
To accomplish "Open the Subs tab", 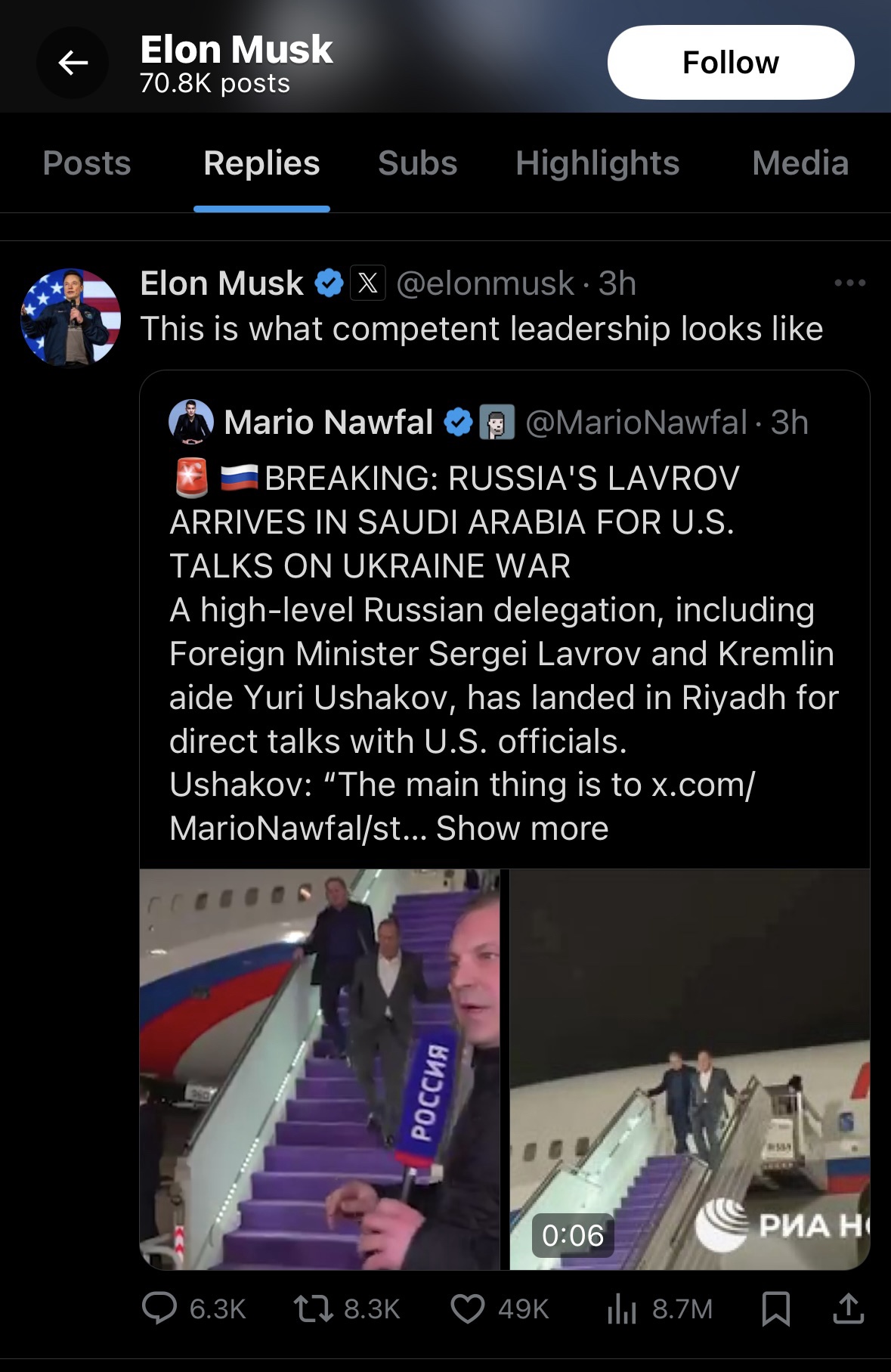I will point(417,163).
